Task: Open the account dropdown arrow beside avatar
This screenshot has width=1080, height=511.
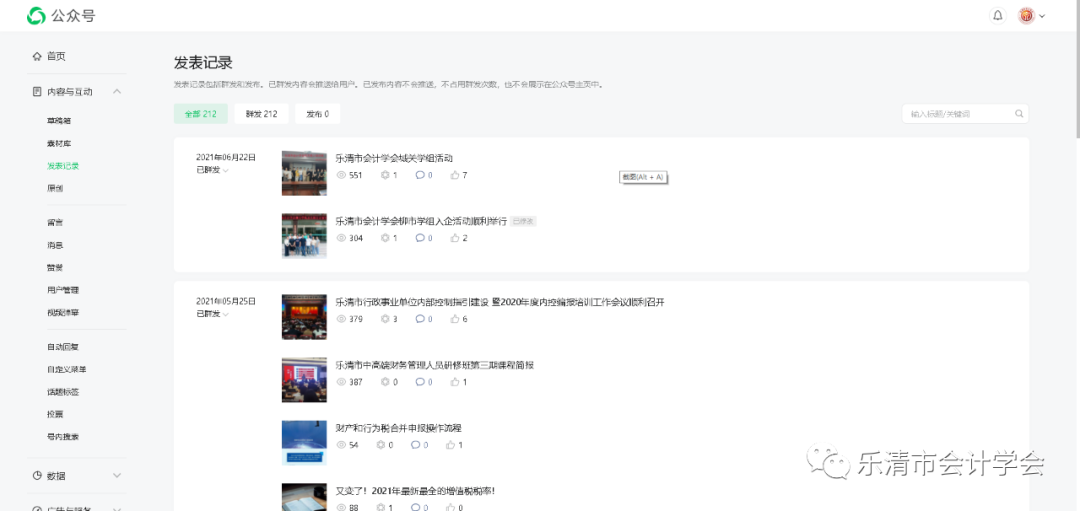Action: (x=1042, y=16)
